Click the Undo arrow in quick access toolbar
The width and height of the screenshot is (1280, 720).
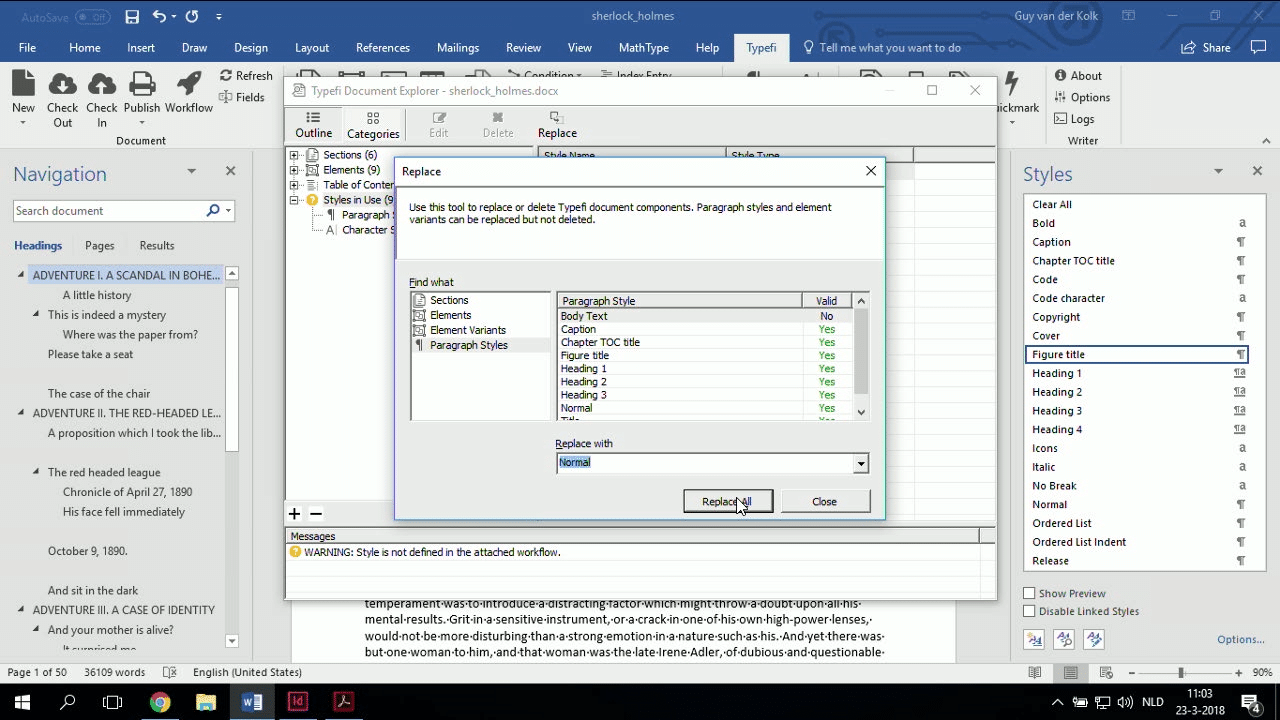(159, 16)
